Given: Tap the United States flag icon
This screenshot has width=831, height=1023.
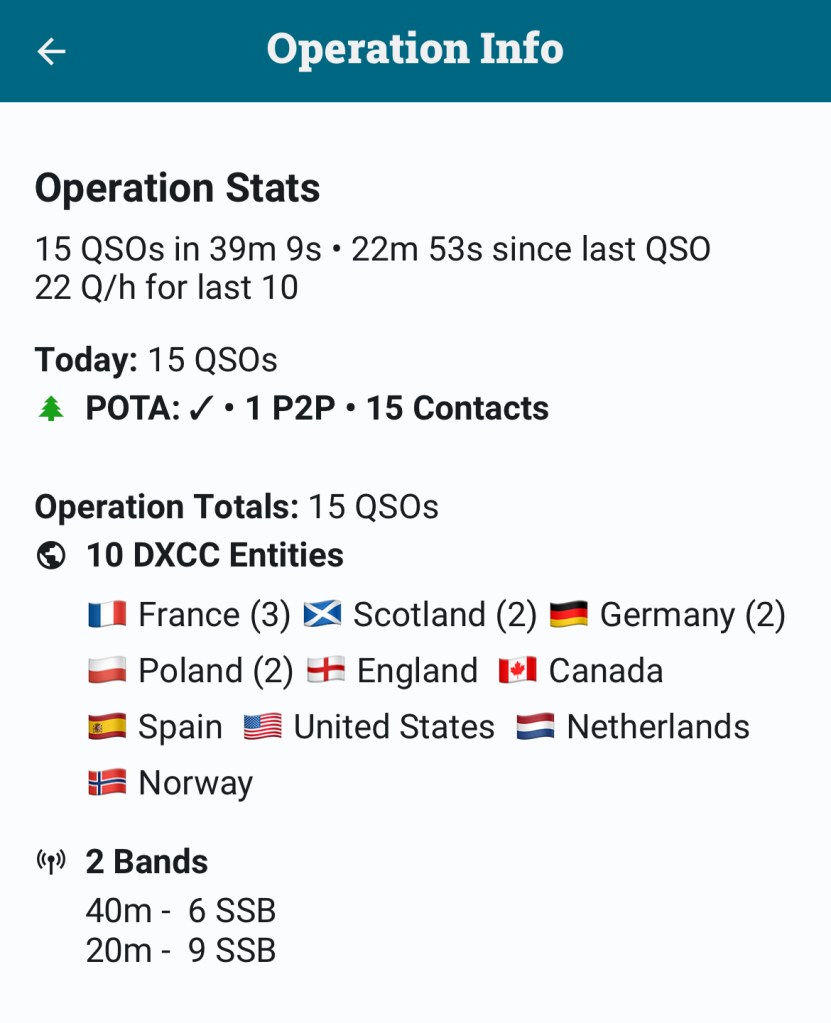Looking at the screenshot, I should [x=263, y=727].
